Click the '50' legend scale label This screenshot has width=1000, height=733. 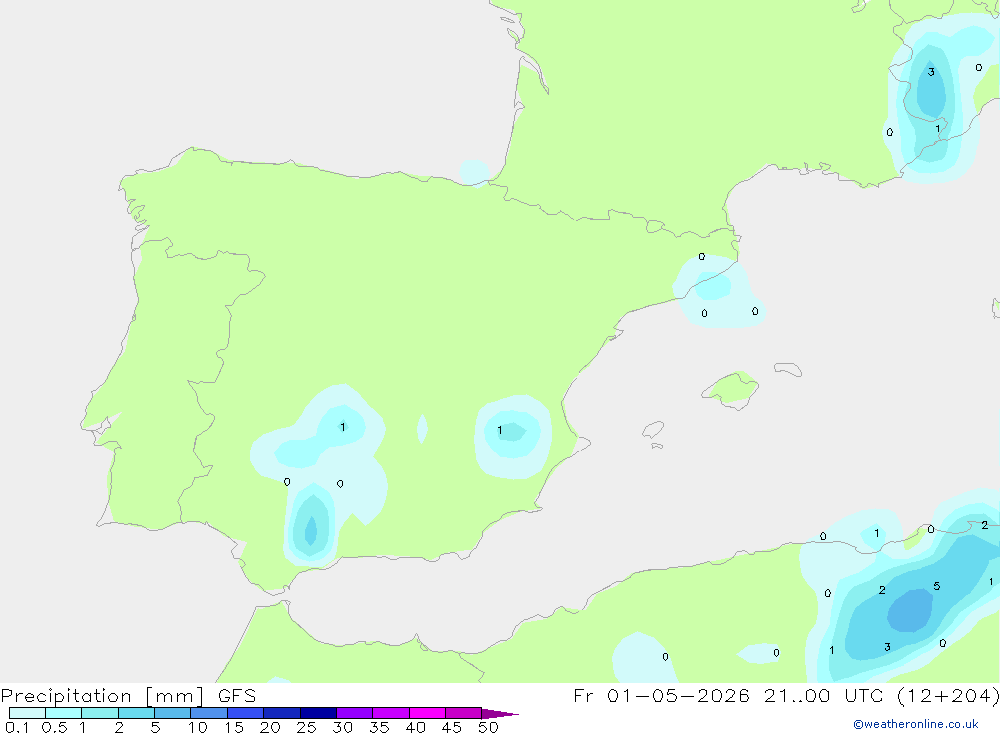(488, 727)
